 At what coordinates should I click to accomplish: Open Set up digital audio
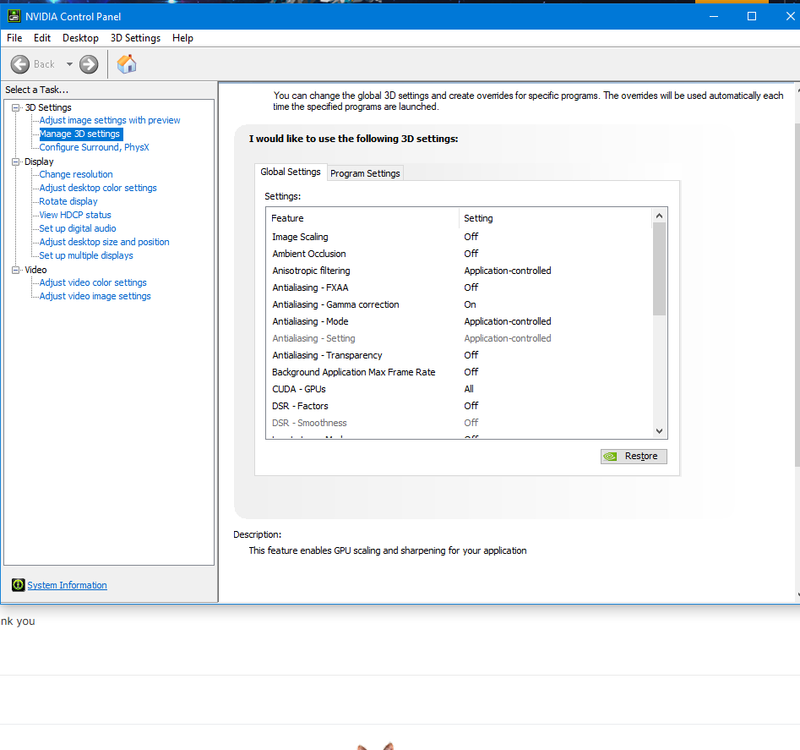[78, 229]
